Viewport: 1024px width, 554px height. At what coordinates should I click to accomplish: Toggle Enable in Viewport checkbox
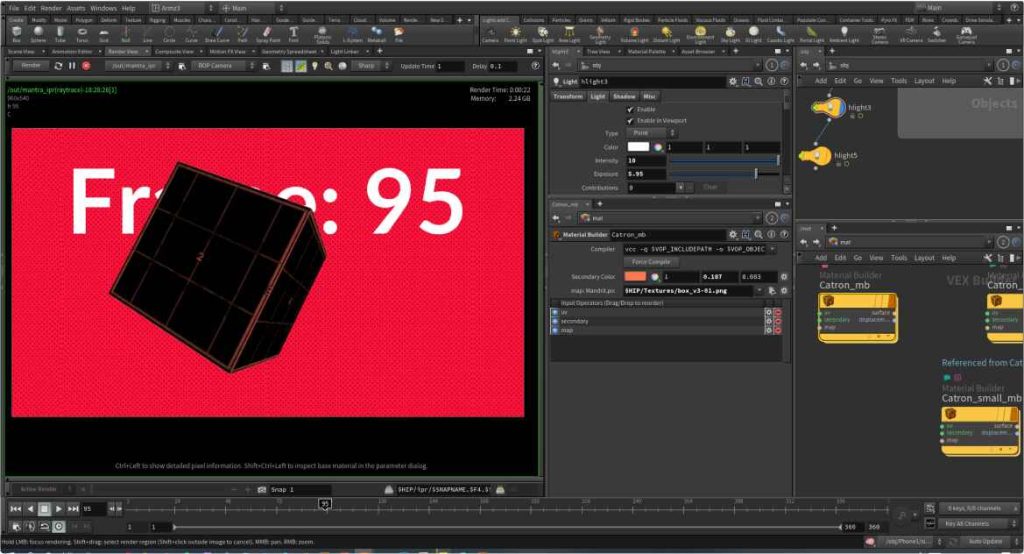click(x=630, y=120)
